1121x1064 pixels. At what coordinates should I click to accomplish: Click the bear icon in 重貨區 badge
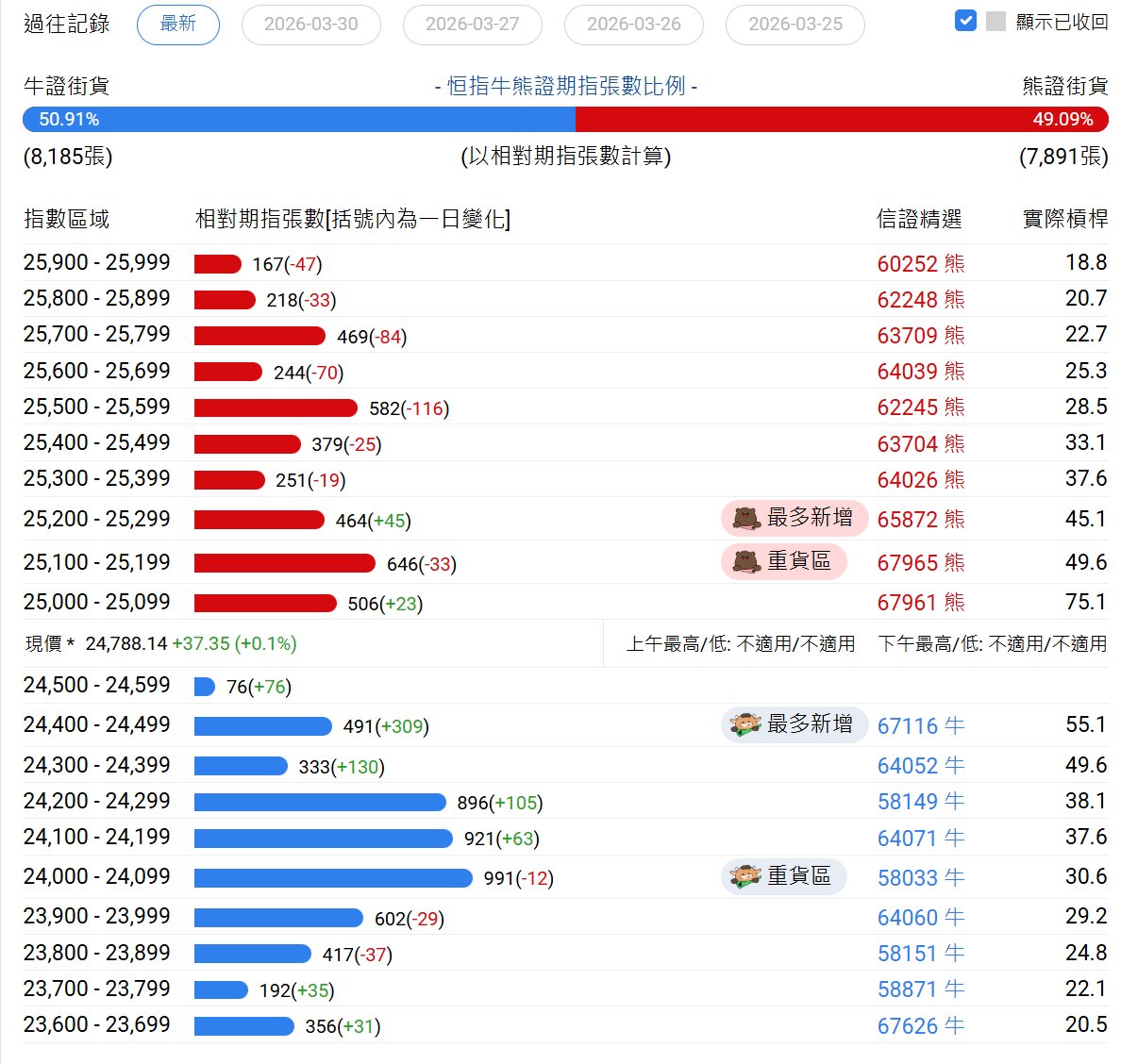pyautogui.click(x=746, y=562)
